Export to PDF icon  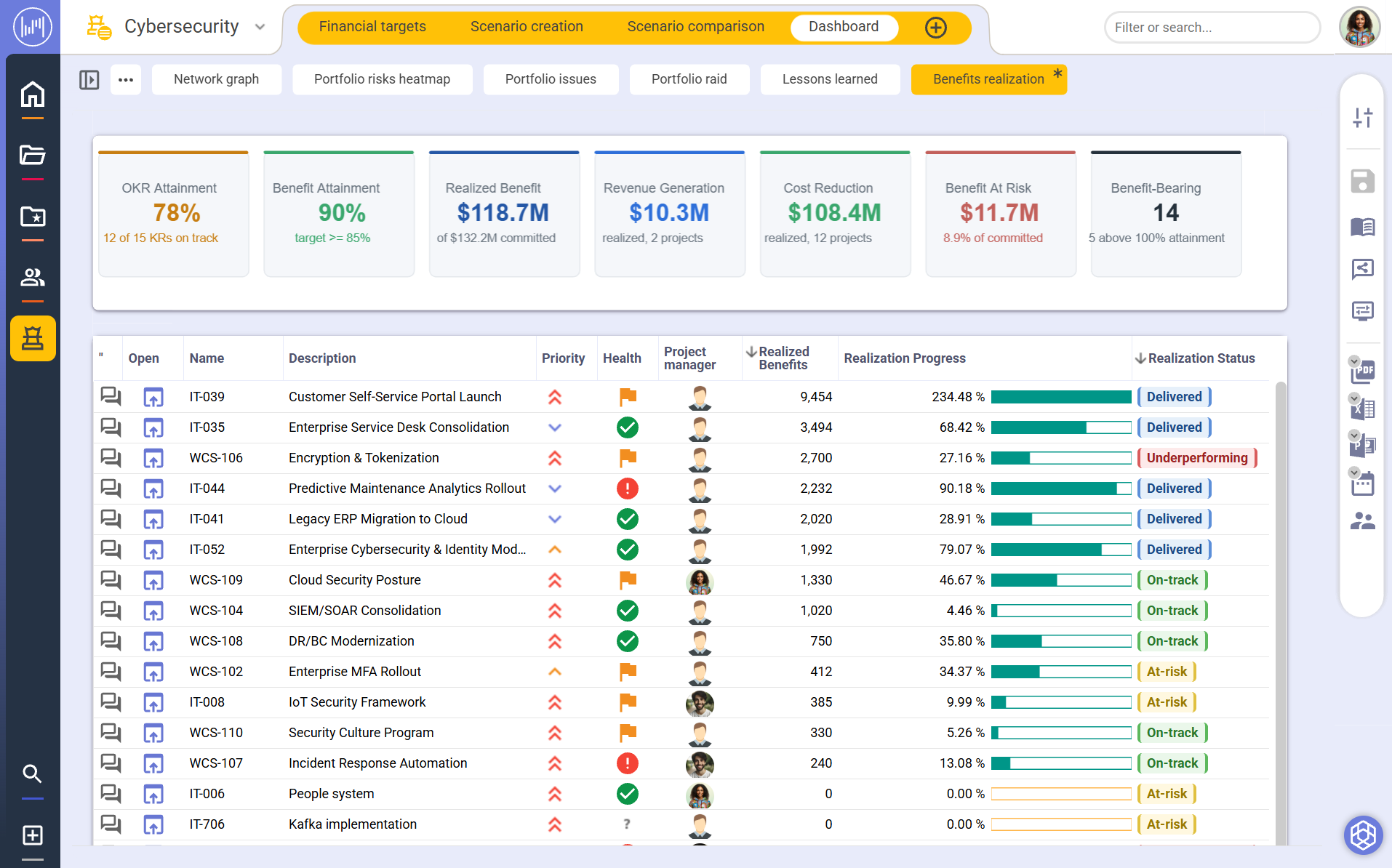click(1362, 371)
